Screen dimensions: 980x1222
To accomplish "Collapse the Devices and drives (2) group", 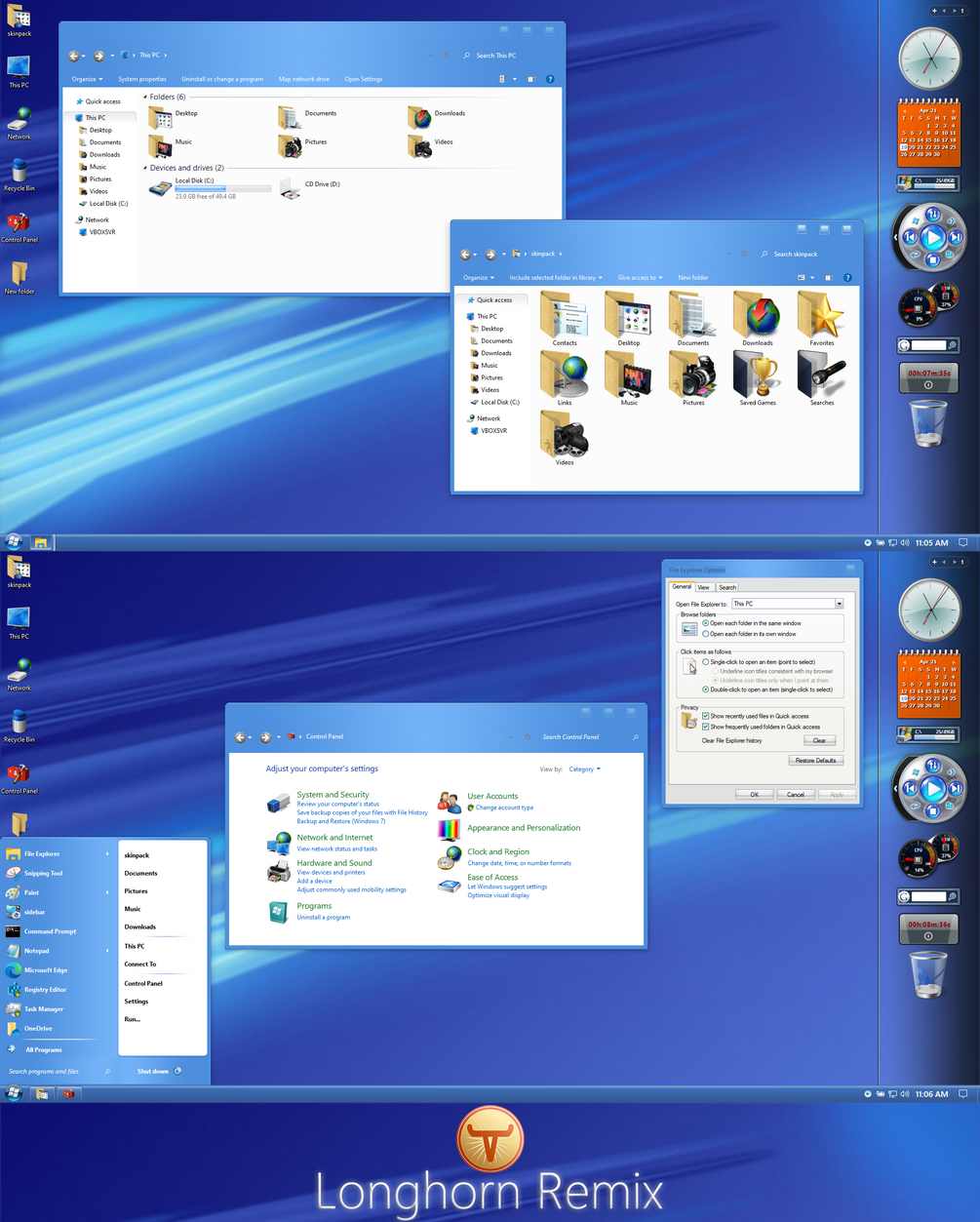I will pos(145,168).
